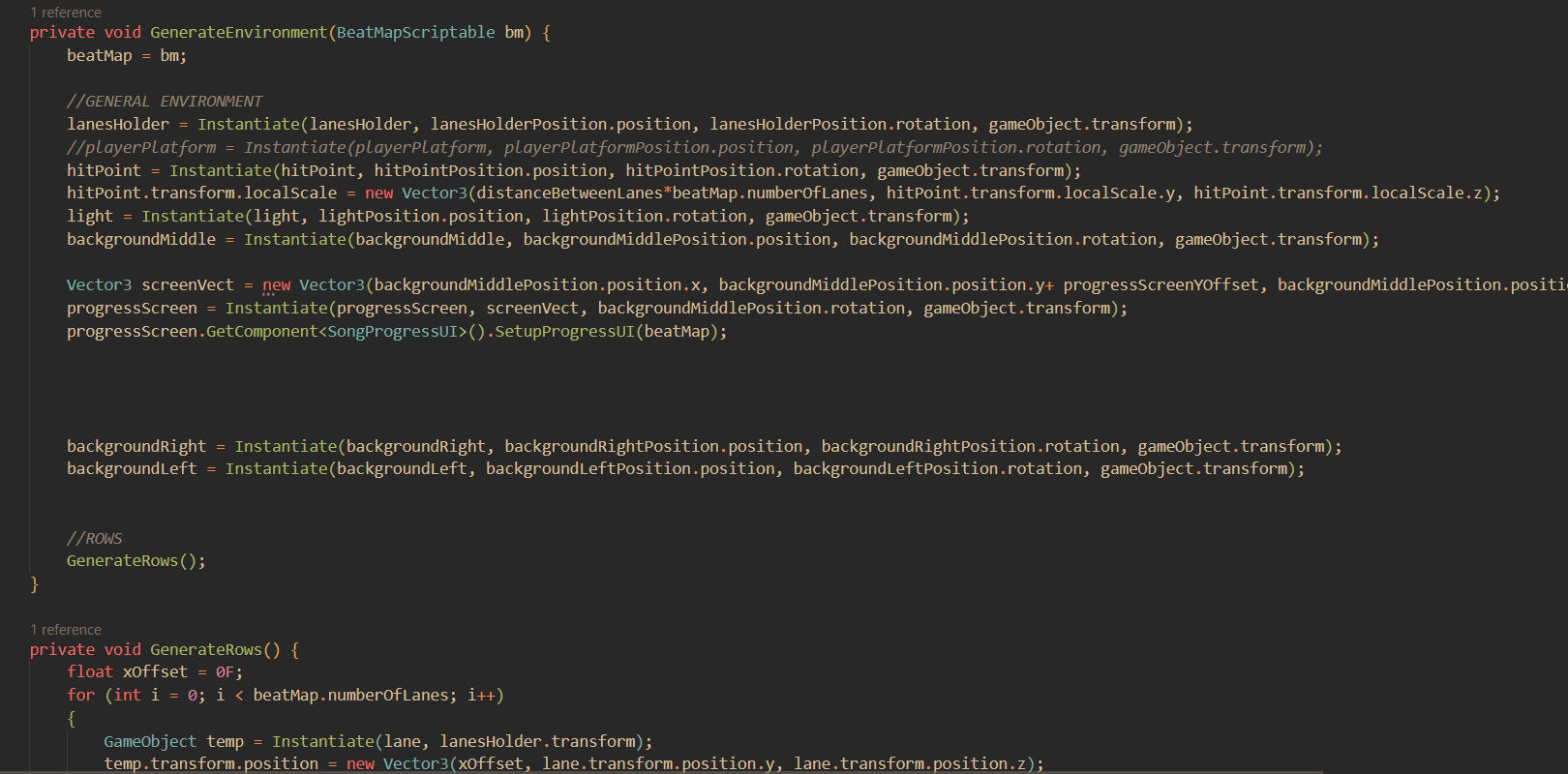
Task: Place cursor on //GENERAL ENVIRONMENT comment
Action: pyautogui.click(x=165, y=102)
